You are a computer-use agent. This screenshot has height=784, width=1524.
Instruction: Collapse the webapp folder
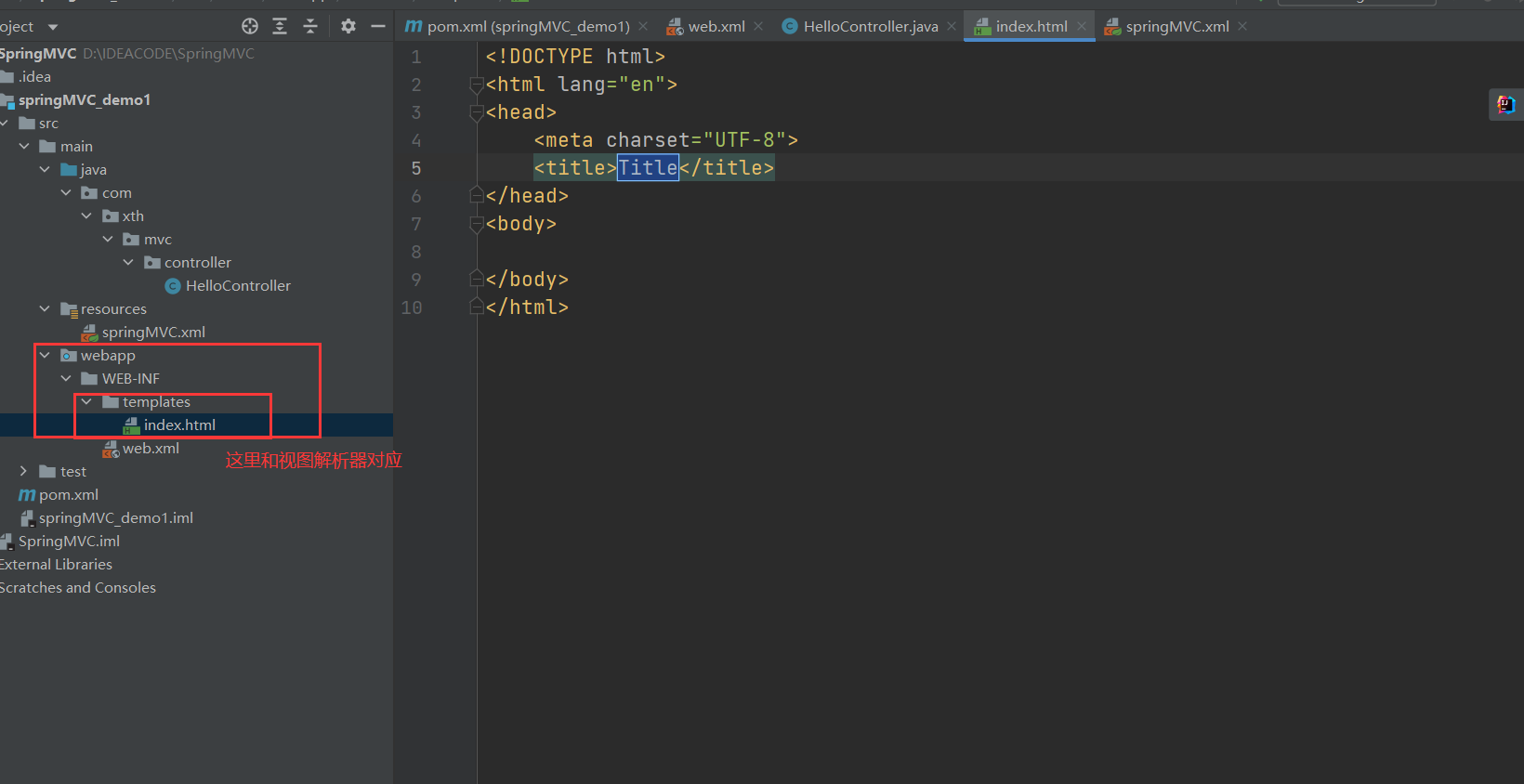click(45, 355)
